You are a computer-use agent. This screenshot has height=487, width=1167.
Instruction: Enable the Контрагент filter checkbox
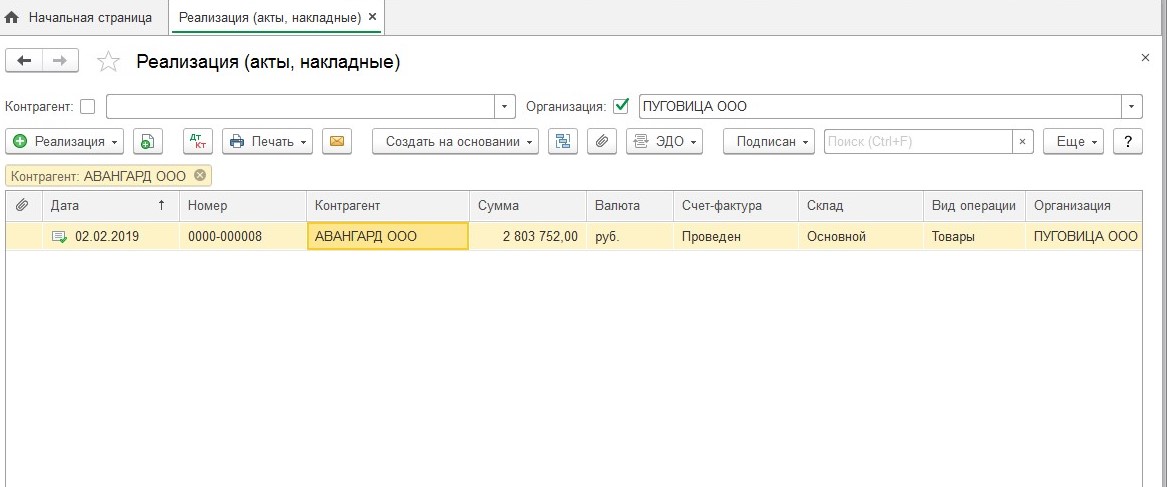click(88, 106)
